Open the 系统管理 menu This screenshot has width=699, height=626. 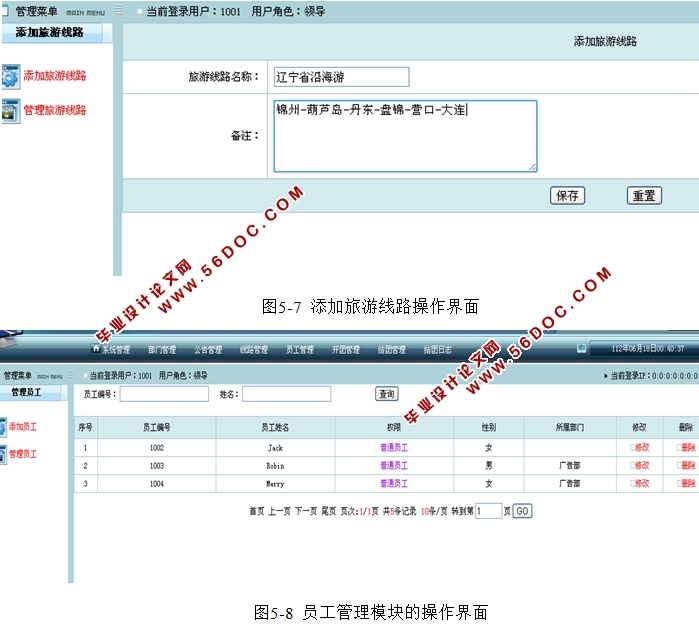(x=116, y=350)
